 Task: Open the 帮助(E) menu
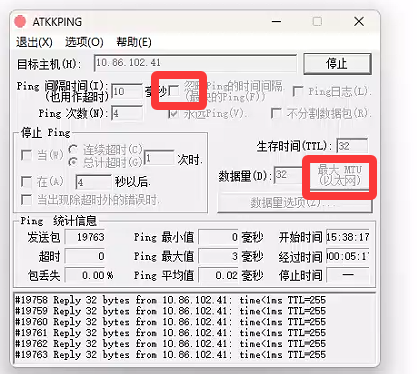coord(134,42)
